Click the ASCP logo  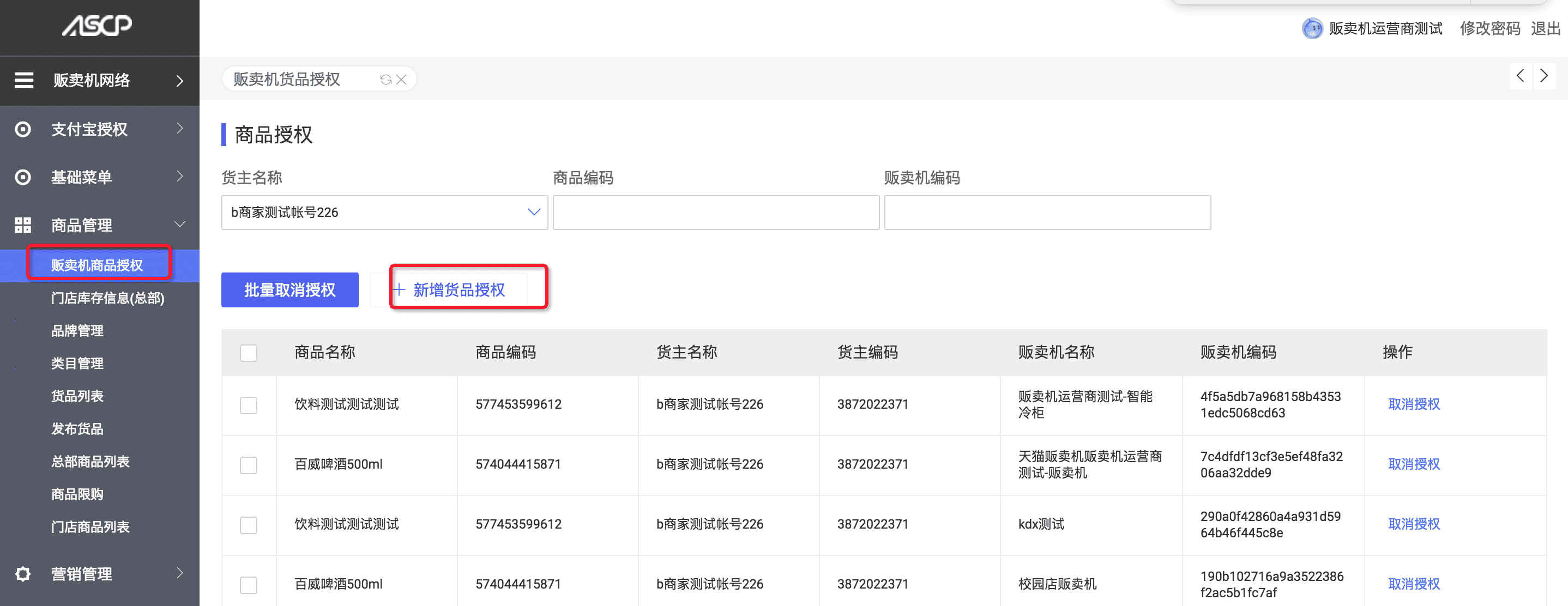97,26
